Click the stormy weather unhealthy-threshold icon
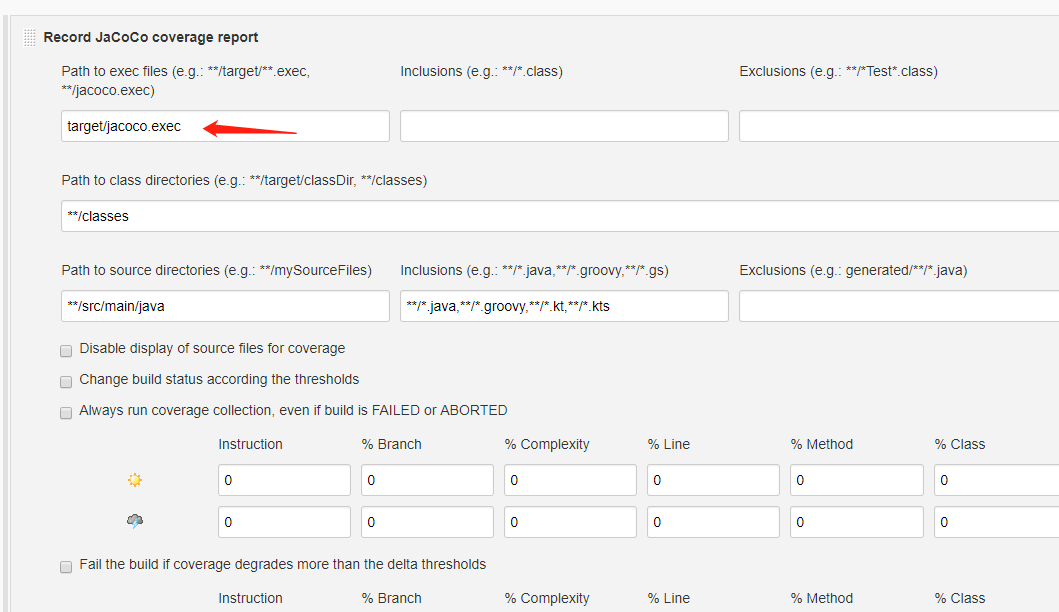 coord(134,521)
